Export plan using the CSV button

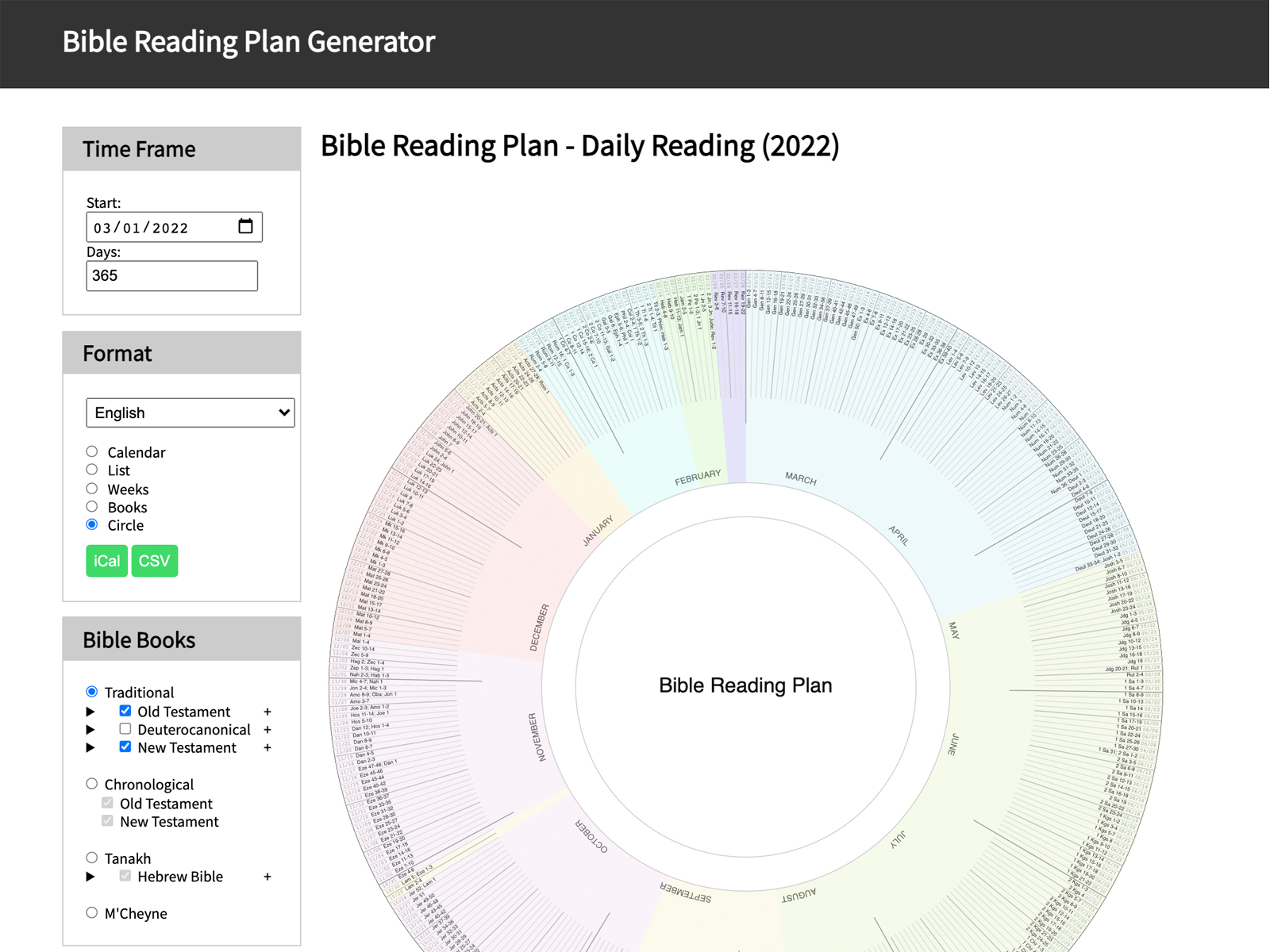154,561
